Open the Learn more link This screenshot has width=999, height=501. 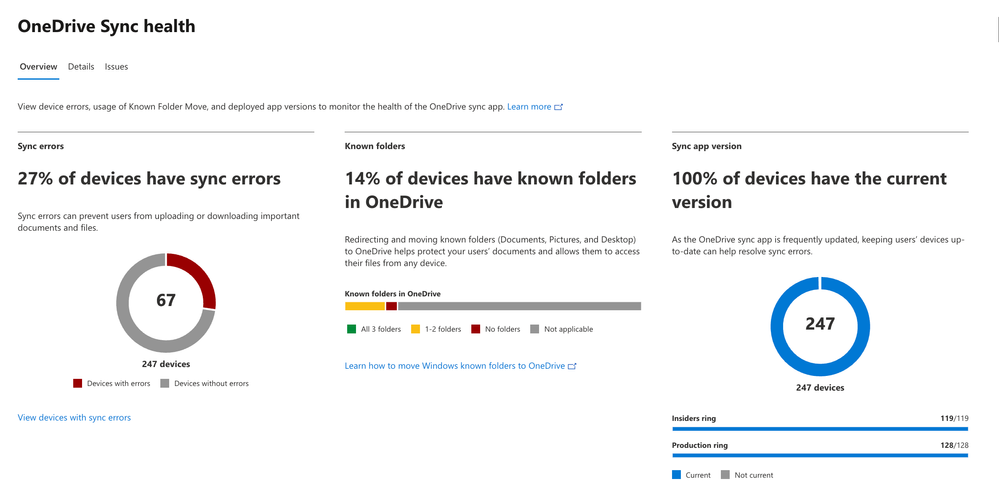529,107
